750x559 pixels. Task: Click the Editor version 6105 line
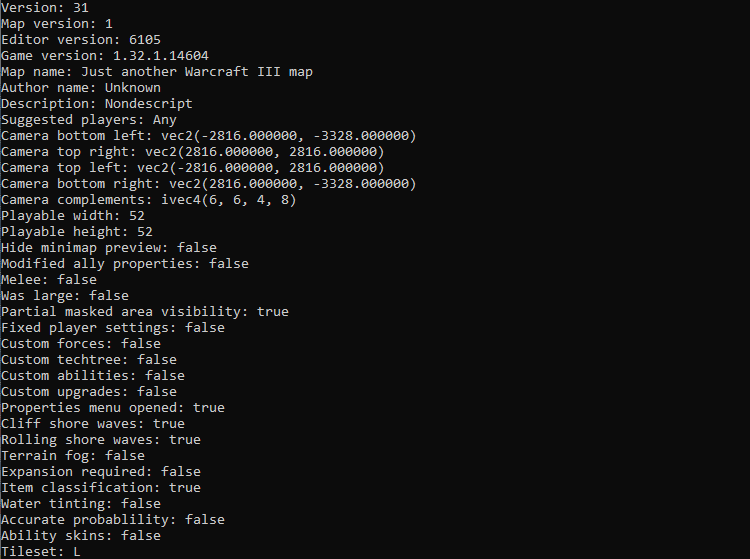(81, 40)
